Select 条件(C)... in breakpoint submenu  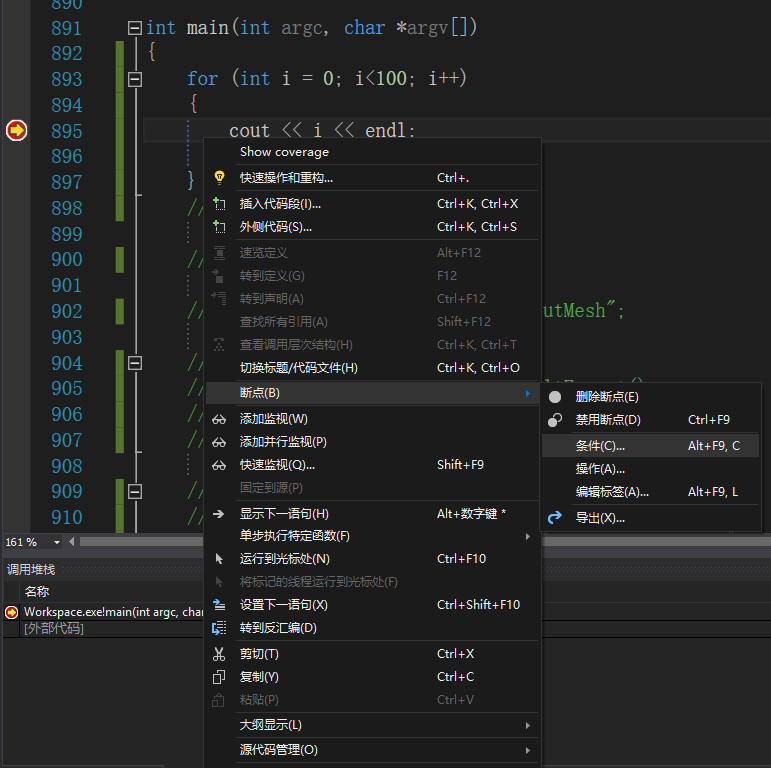coord(651,446)
